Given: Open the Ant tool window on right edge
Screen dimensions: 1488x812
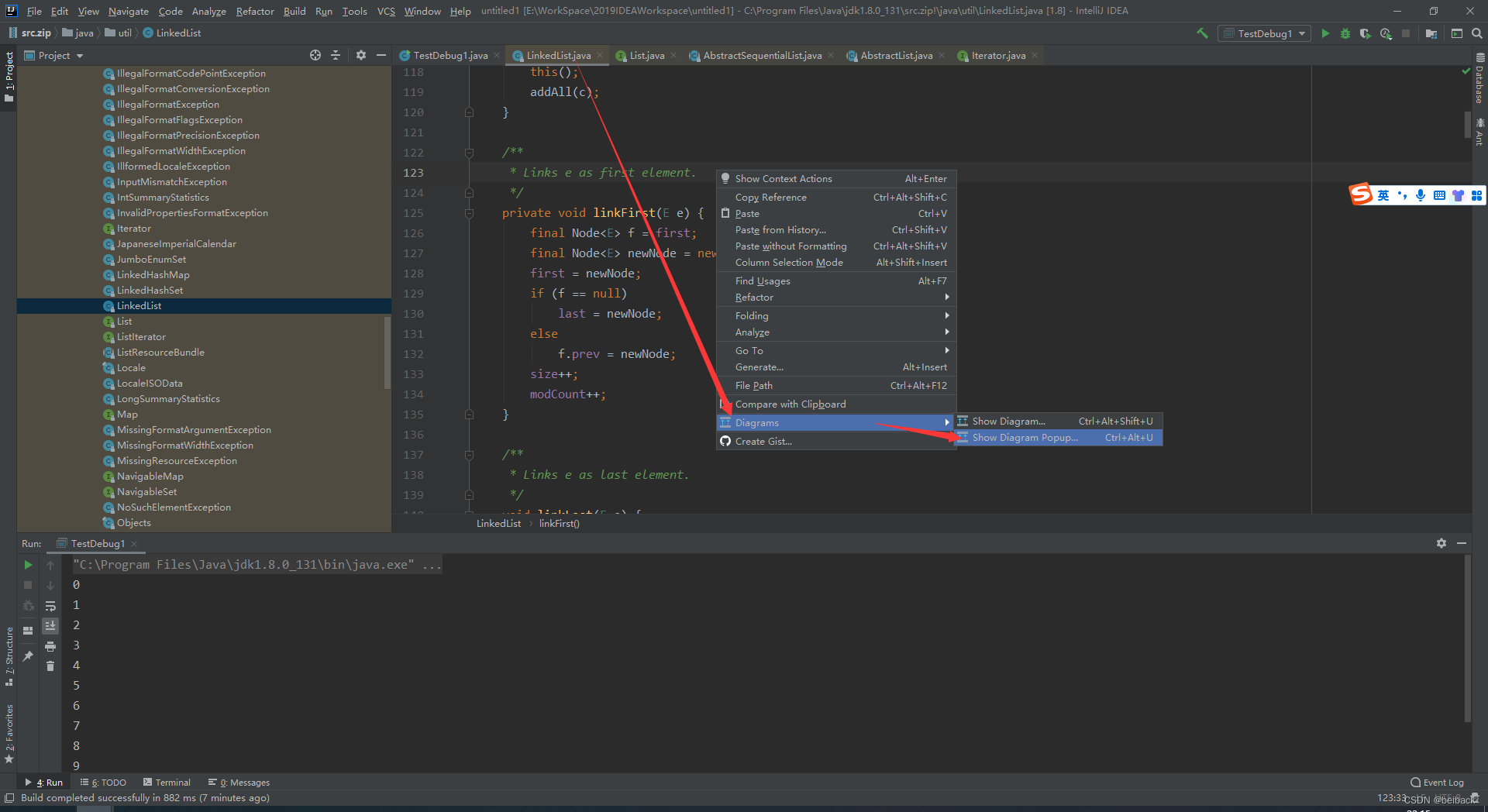Looking at the screenshot, I should pos(1479,132).
